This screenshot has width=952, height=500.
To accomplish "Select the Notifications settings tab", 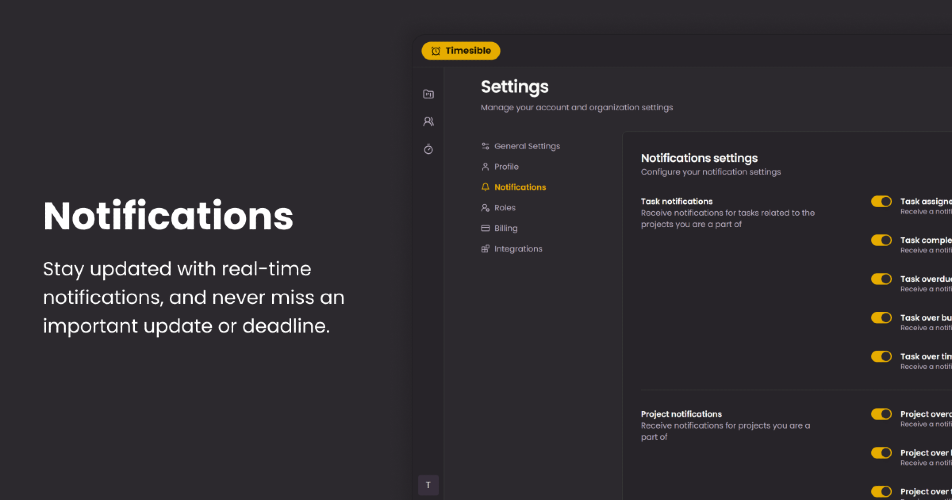I will point(514,187).
